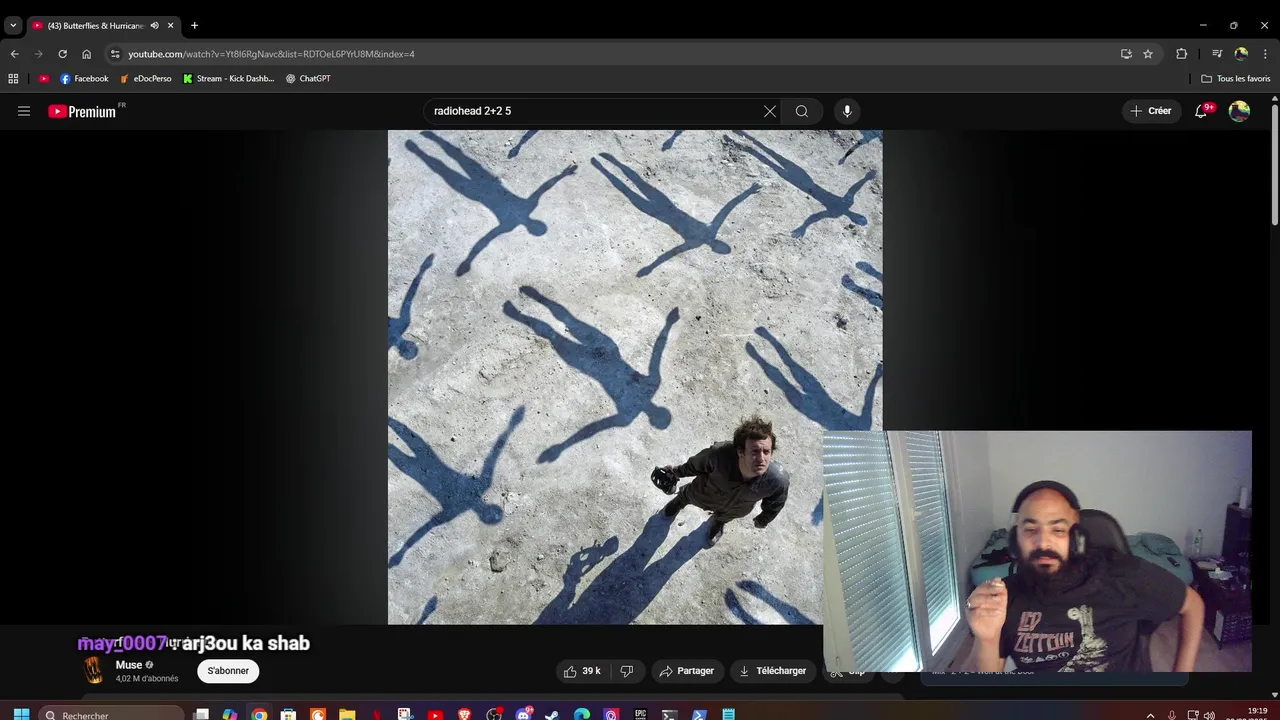This screenshot has width=1280, height=720.
Task: Open the Windows Start menu
Action: (x=21, y=714)
